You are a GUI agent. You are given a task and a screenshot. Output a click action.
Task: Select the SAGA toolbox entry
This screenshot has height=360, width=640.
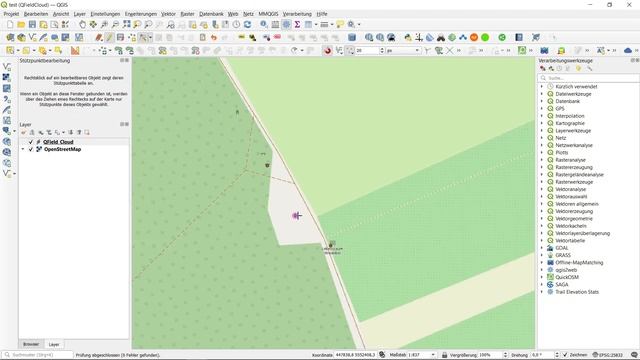pos(562,284)
